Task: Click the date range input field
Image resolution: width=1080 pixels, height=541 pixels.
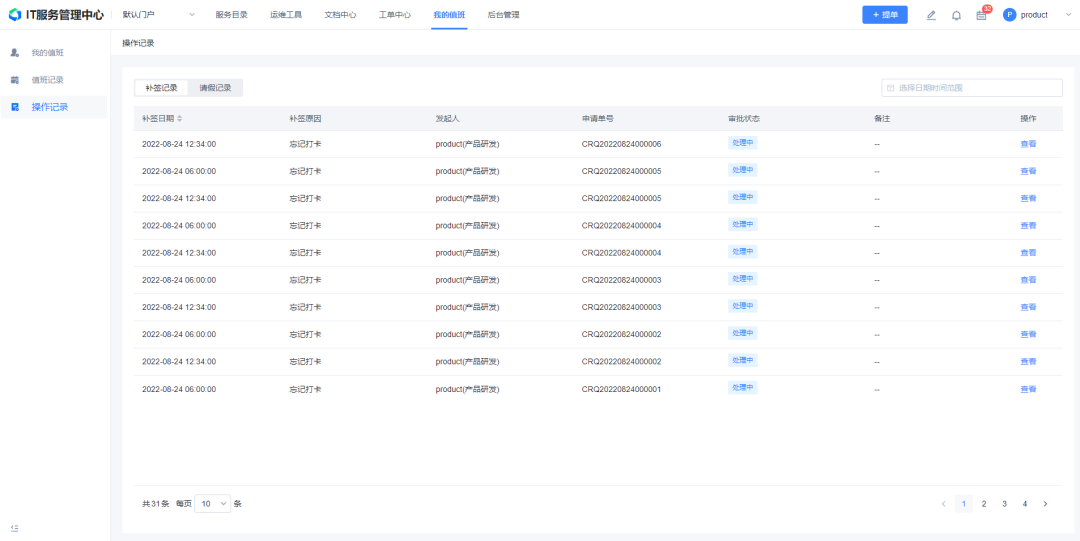Action: pyautogui.click(x=972, y=88)
